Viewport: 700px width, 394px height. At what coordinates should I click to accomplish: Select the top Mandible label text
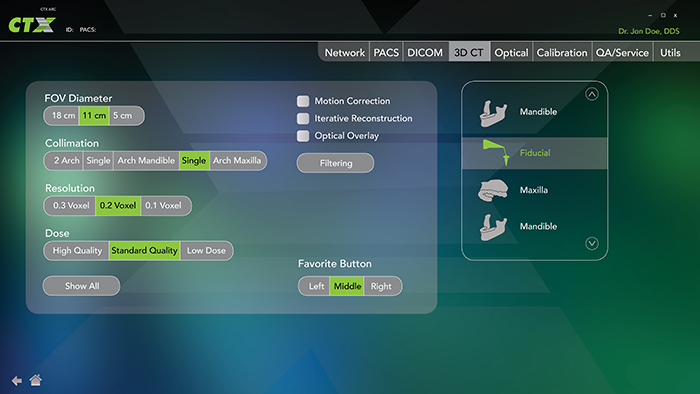point(538,112)
